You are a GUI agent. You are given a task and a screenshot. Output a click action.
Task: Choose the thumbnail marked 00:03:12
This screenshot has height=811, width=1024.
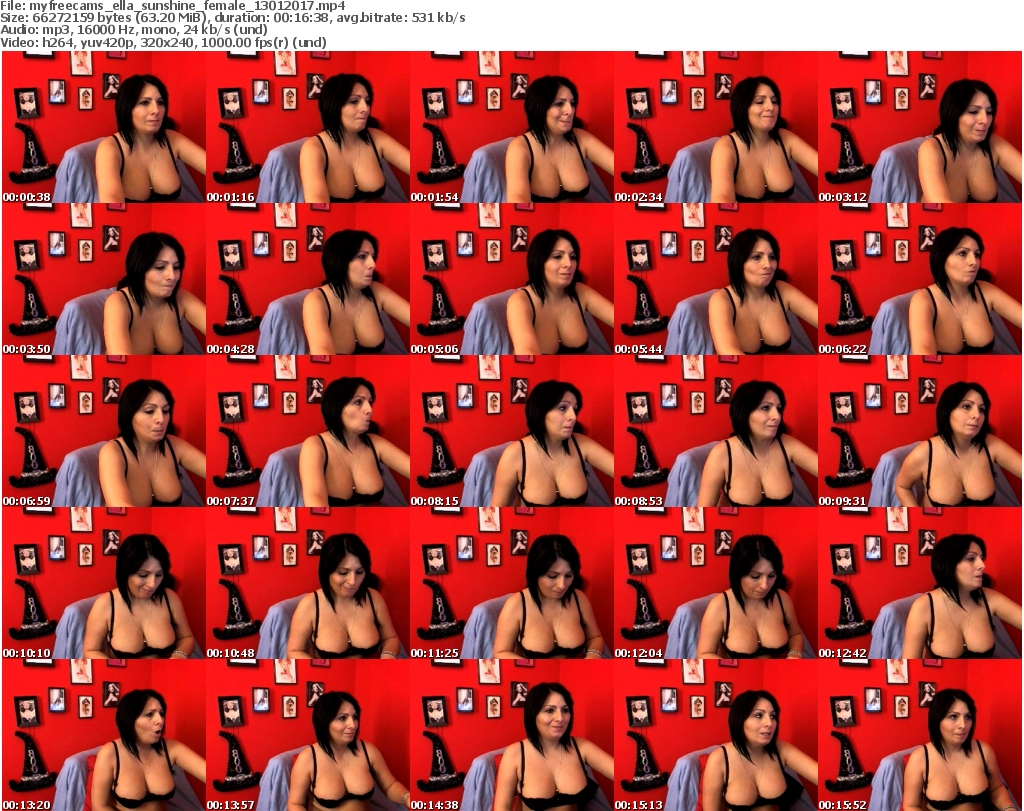click(920, 127)
